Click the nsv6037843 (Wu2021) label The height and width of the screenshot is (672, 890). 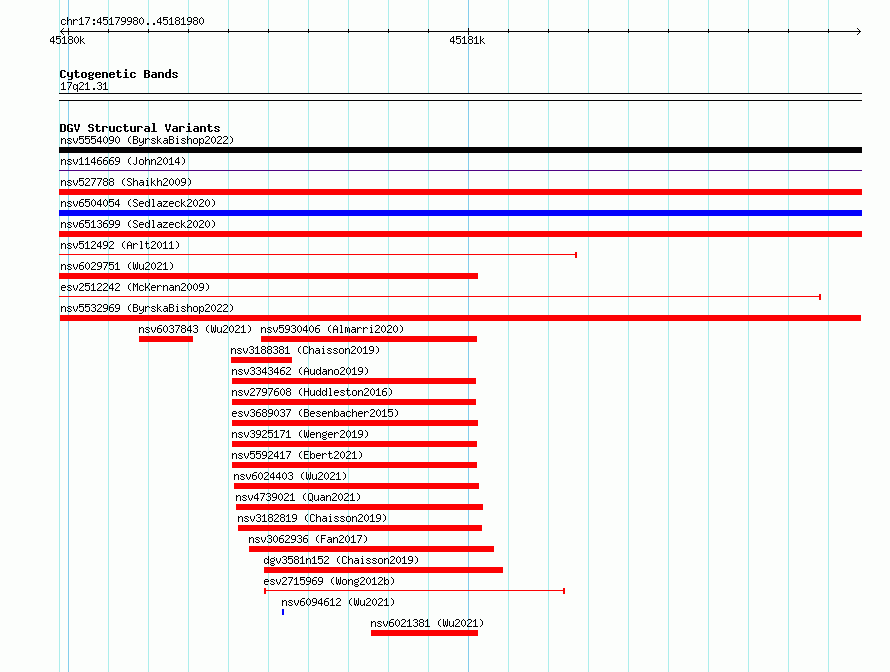[195, 329]
